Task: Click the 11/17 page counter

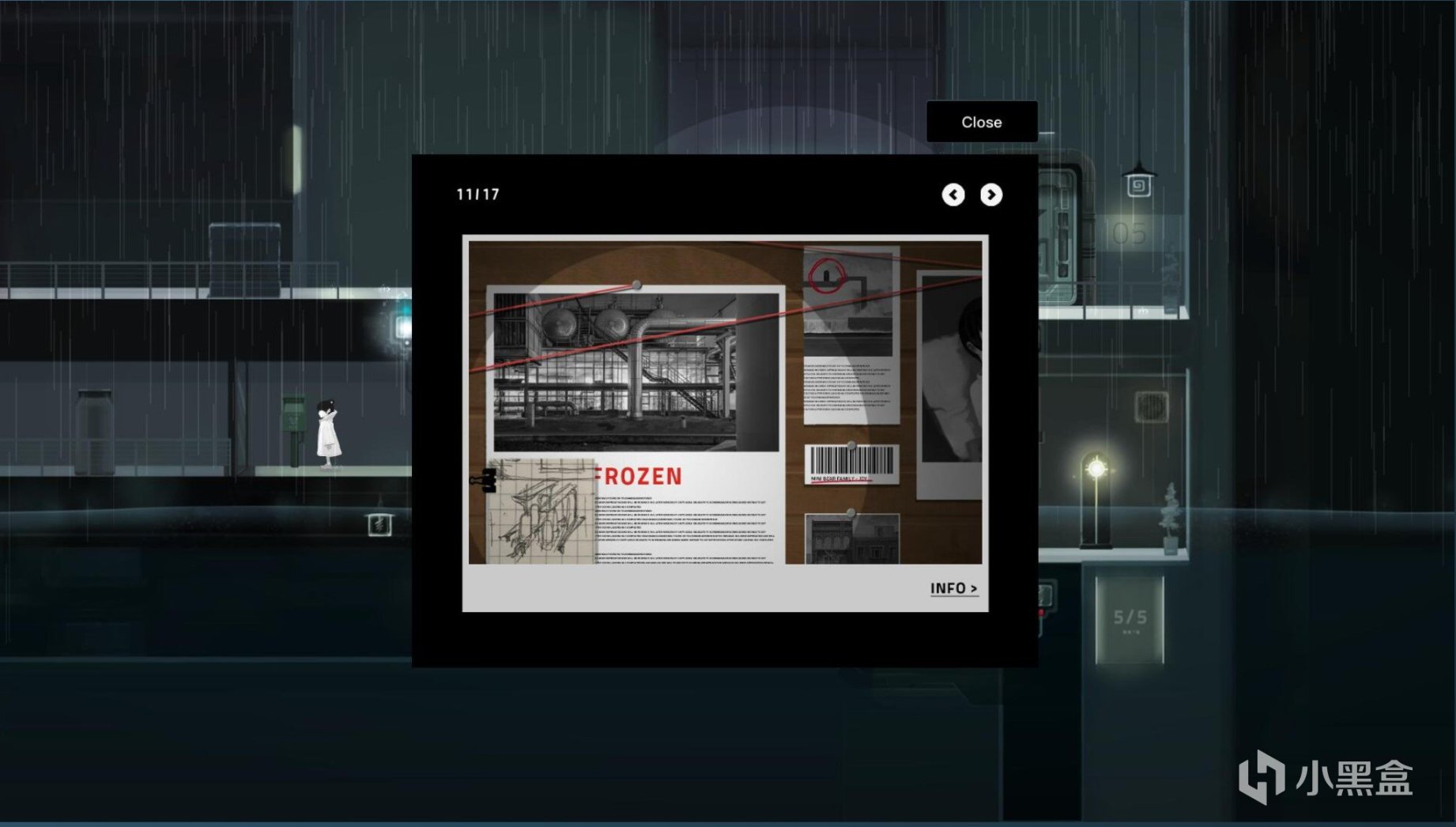Action: tap(478, 194)
